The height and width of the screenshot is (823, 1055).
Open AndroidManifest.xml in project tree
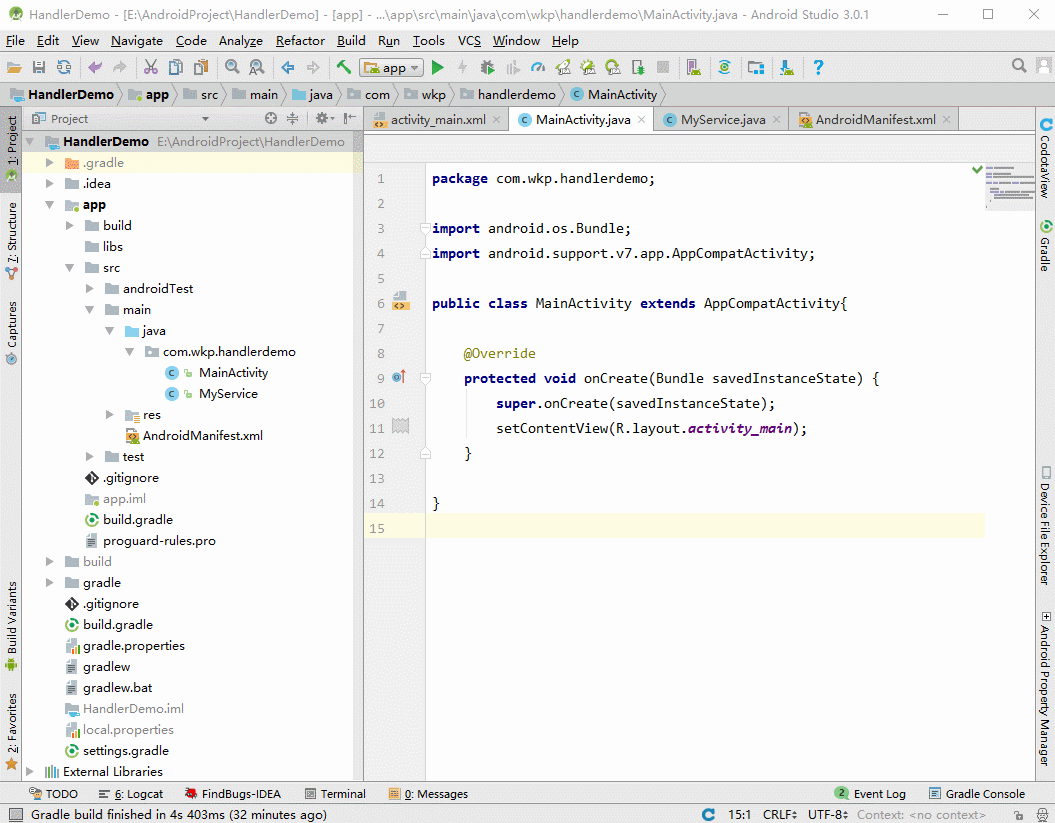coord(202,436)
